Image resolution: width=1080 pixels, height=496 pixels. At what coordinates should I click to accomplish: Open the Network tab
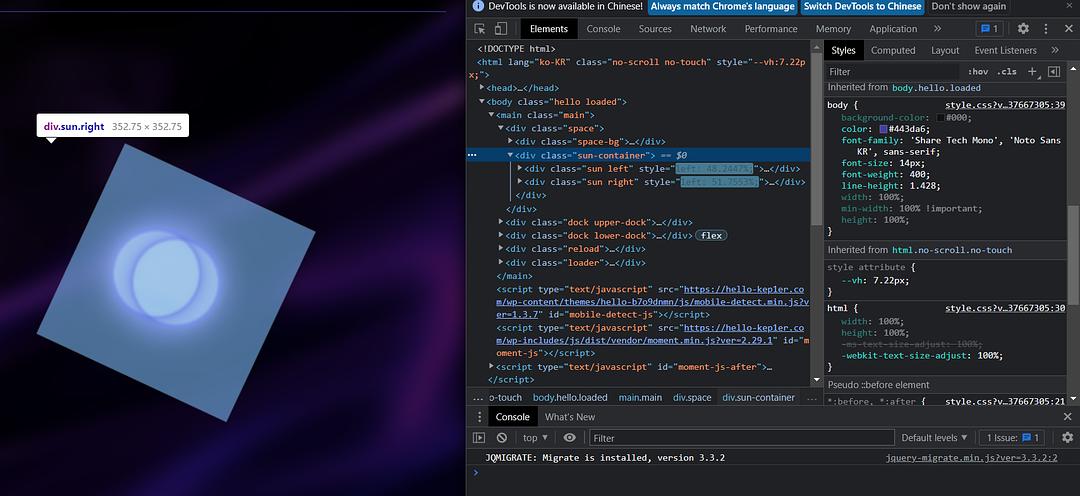(708, 29)
